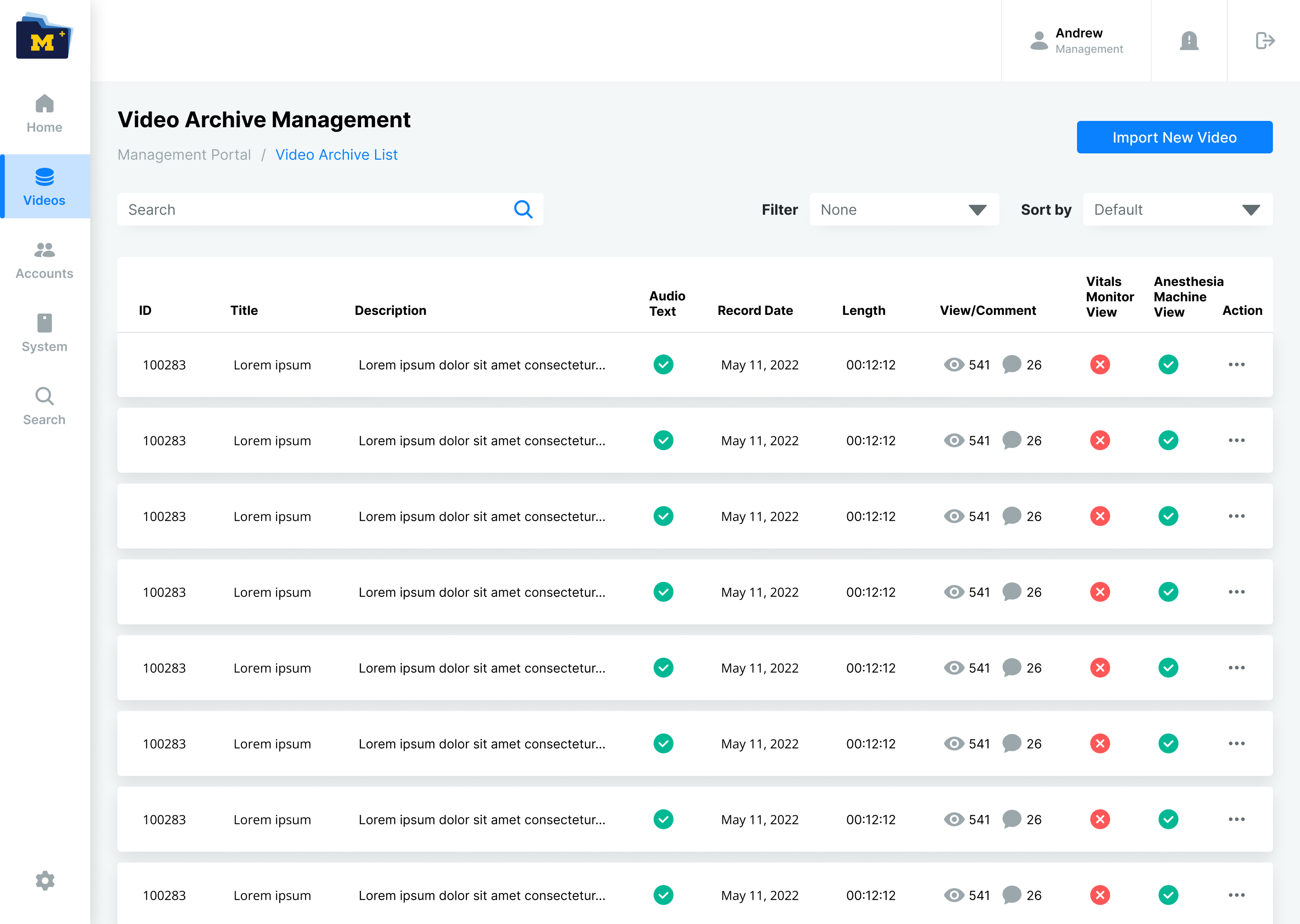Click the Video Archive Management page heading

[264, 120]
